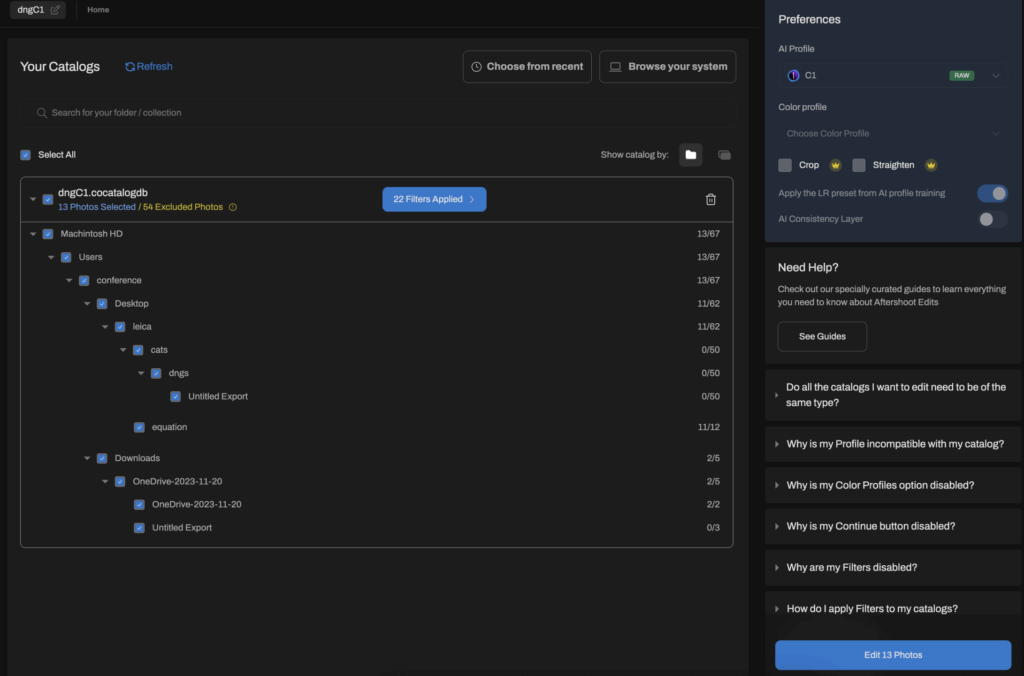The image size is (1024, 676).
Task: Enable the Crop checkbox
Action: pos(785,165)
